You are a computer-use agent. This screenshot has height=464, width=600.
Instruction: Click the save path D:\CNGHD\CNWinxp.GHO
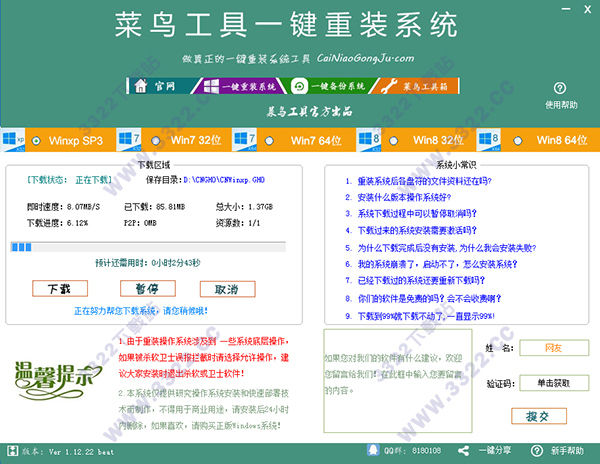[224, 179]
